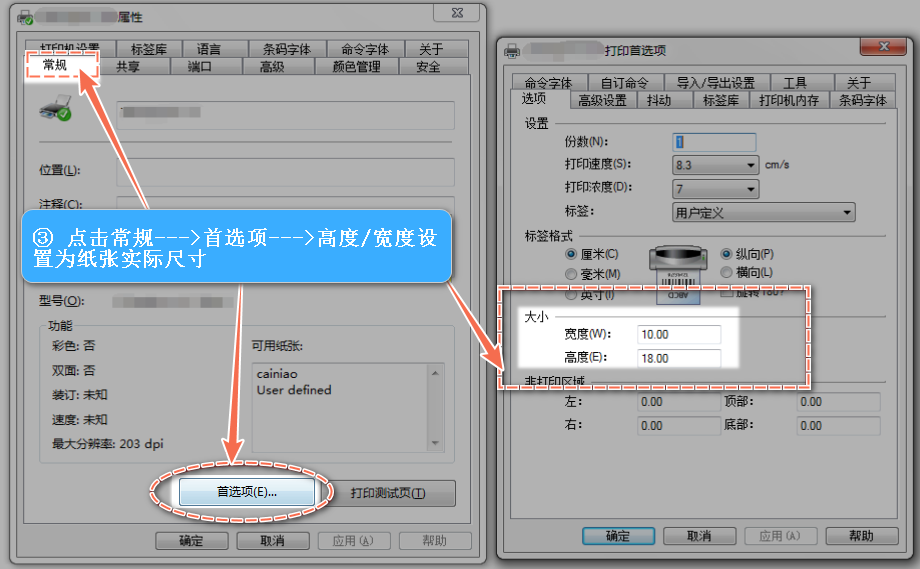Open the 工具 tab

[x=795, y=83]
